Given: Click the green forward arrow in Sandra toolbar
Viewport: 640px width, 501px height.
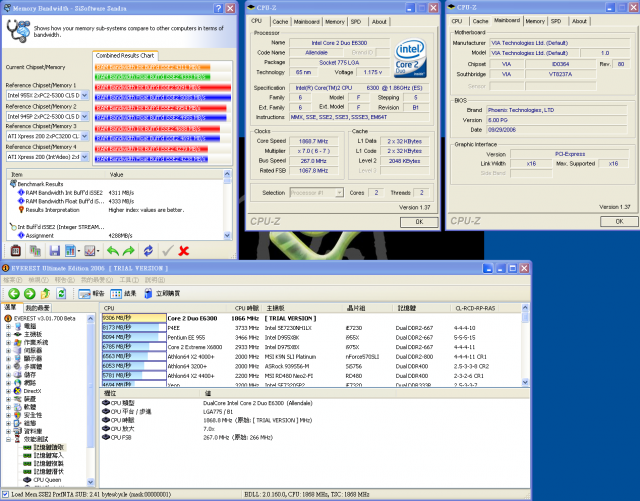Looking at the screenshot, I should pyautogui.click(x=129, y=251).
